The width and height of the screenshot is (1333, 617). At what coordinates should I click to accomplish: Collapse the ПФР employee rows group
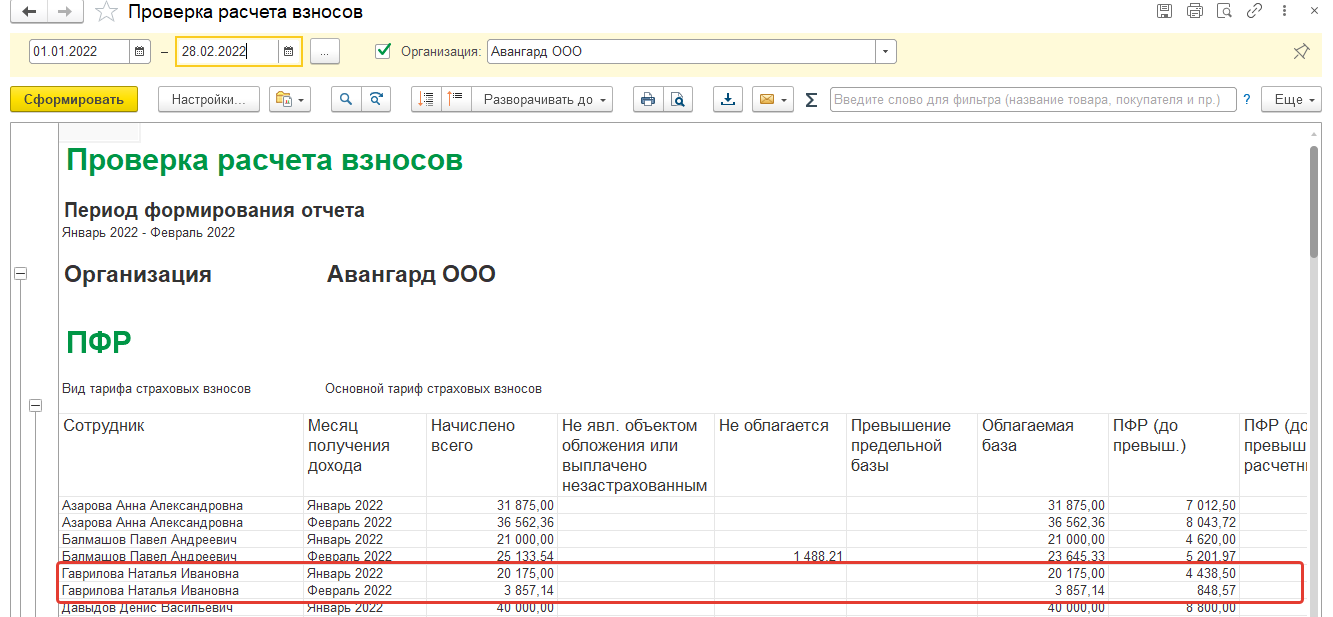click(x=37, y=405)
